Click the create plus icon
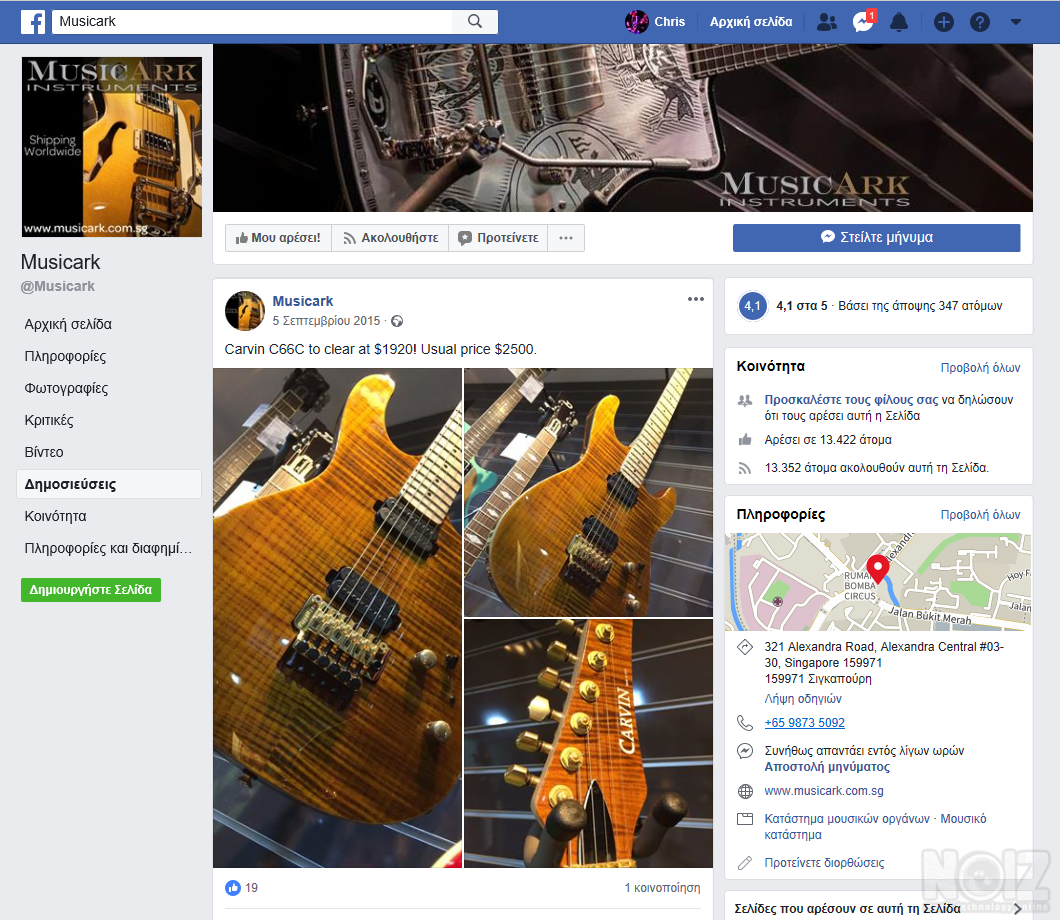Screen dimensions: 1060x920 tap(943, 22)
